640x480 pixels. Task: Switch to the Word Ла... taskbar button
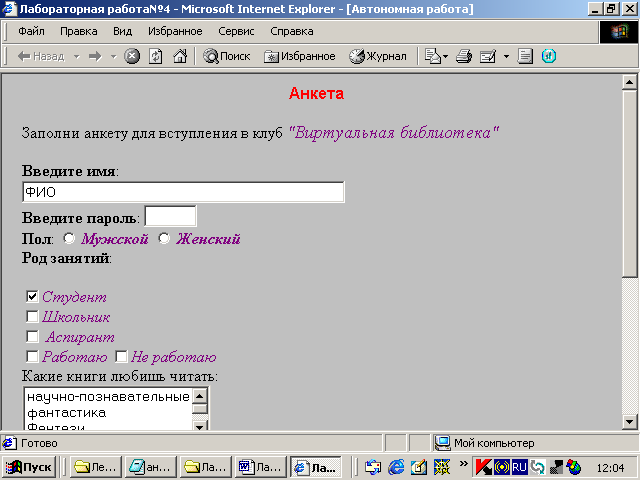[261, 467]
